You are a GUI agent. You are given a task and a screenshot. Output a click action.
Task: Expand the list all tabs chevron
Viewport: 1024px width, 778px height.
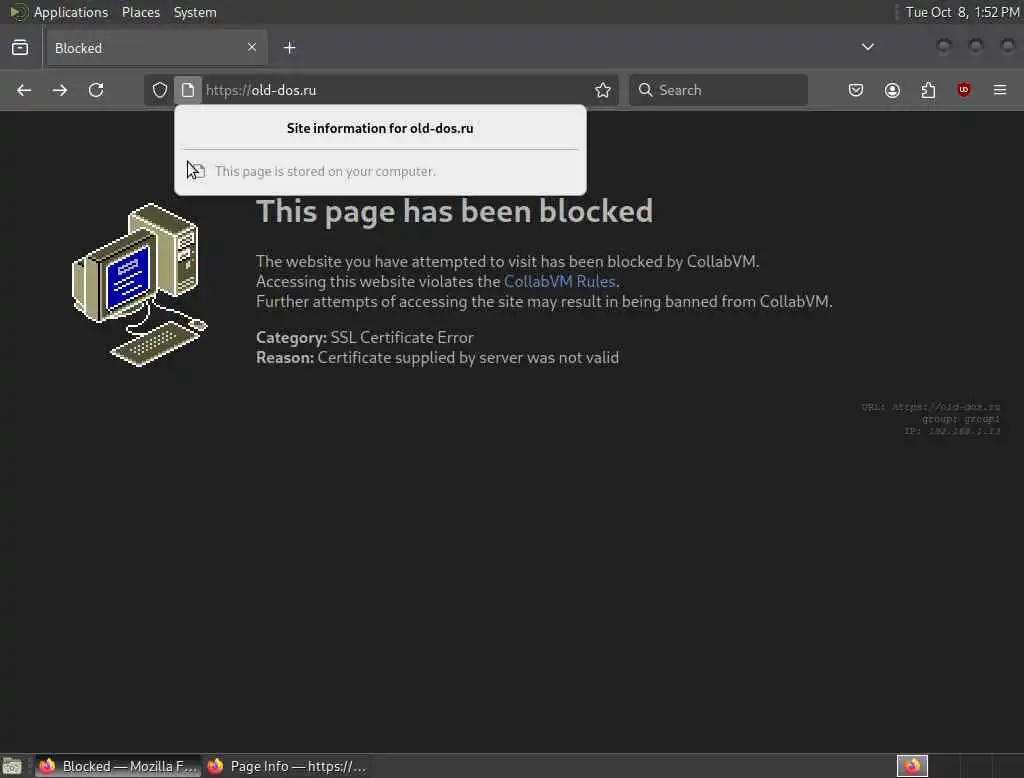867,47
